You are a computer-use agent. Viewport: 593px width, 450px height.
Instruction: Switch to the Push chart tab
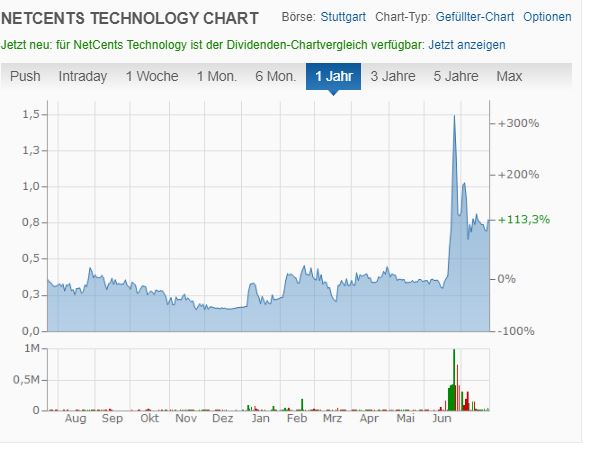point(25,76)
